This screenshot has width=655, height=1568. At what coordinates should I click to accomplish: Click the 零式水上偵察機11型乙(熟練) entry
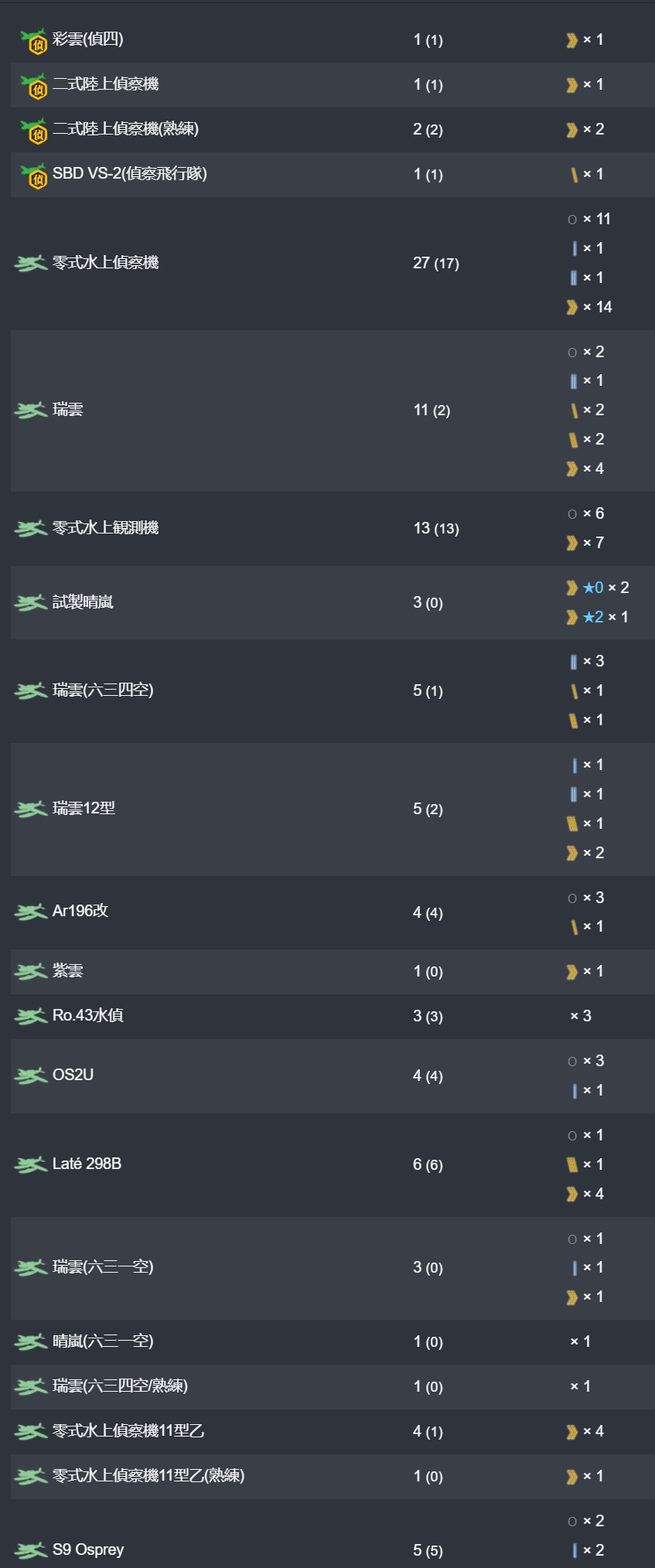click(x=149, y=1476)
